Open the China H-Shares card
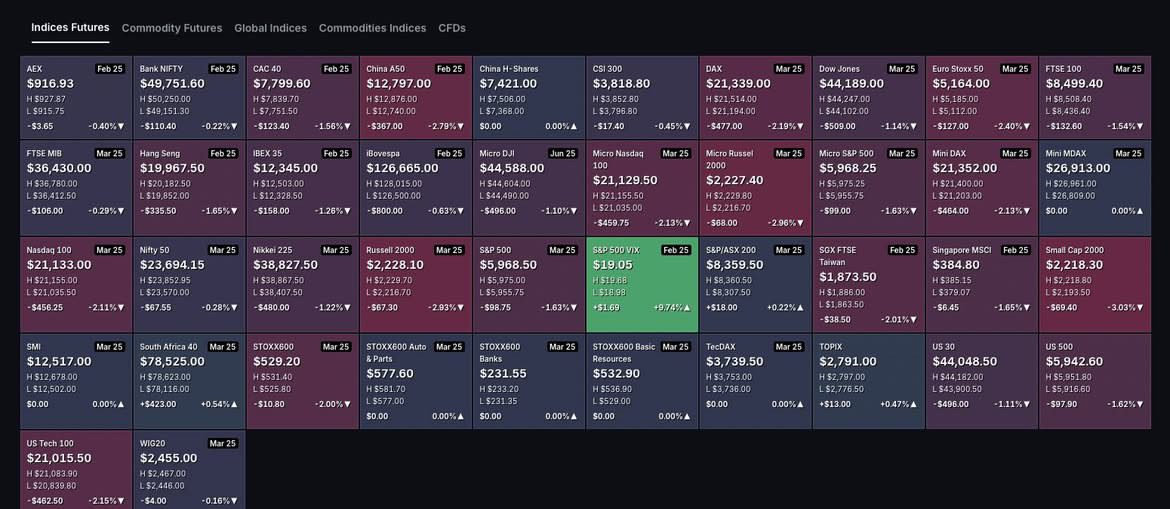Viewport: 1170px width, 509px height. 529,98
